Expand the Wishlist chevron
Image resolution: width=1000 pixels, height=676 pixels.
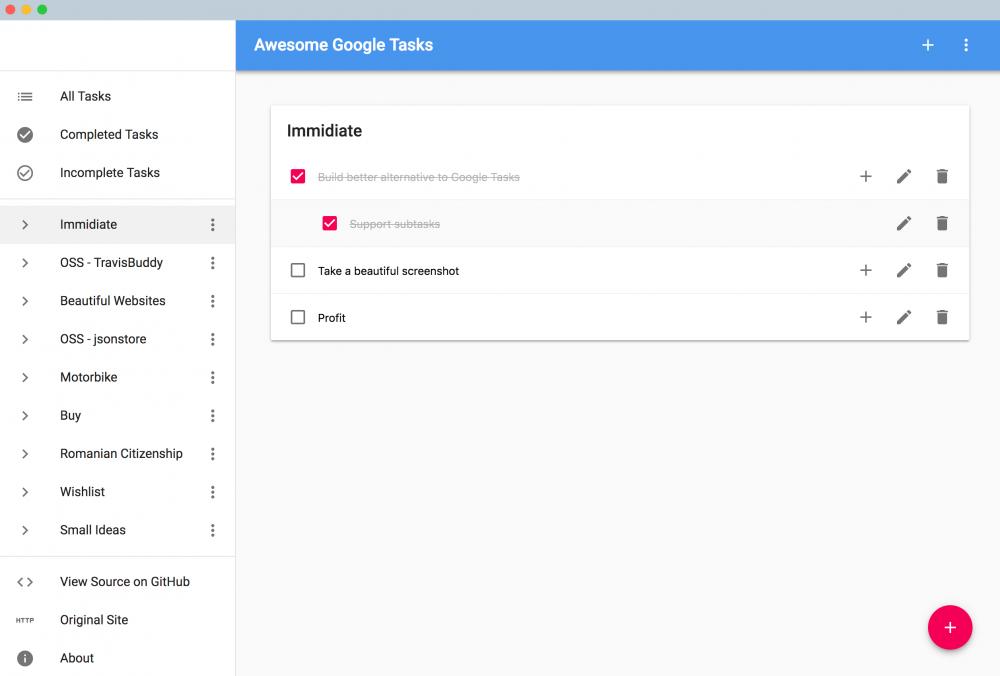[25, 492]
